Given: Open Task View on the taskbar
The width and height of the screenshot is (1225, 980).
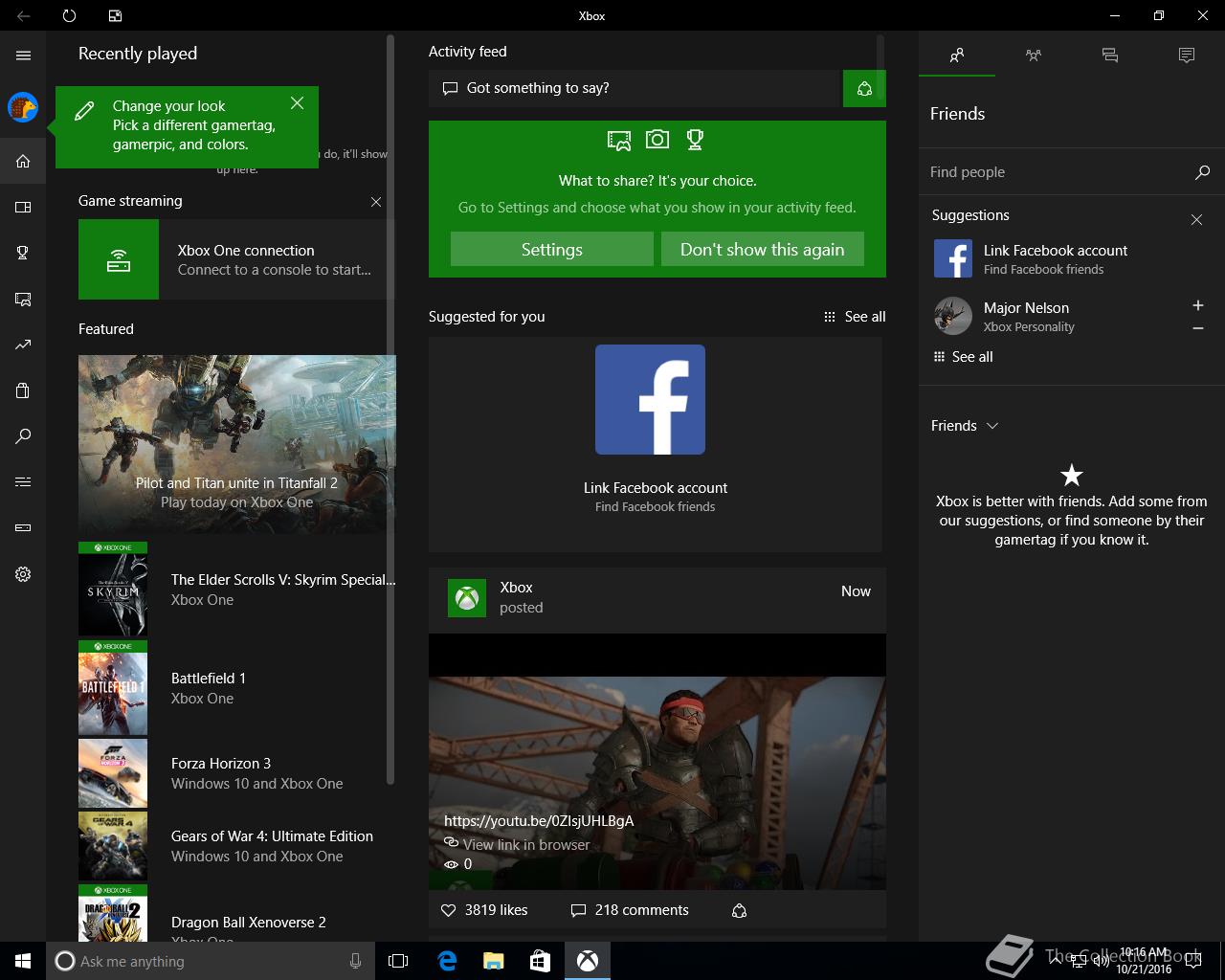Looking at the screenshot, I should (x=398, y=961).
